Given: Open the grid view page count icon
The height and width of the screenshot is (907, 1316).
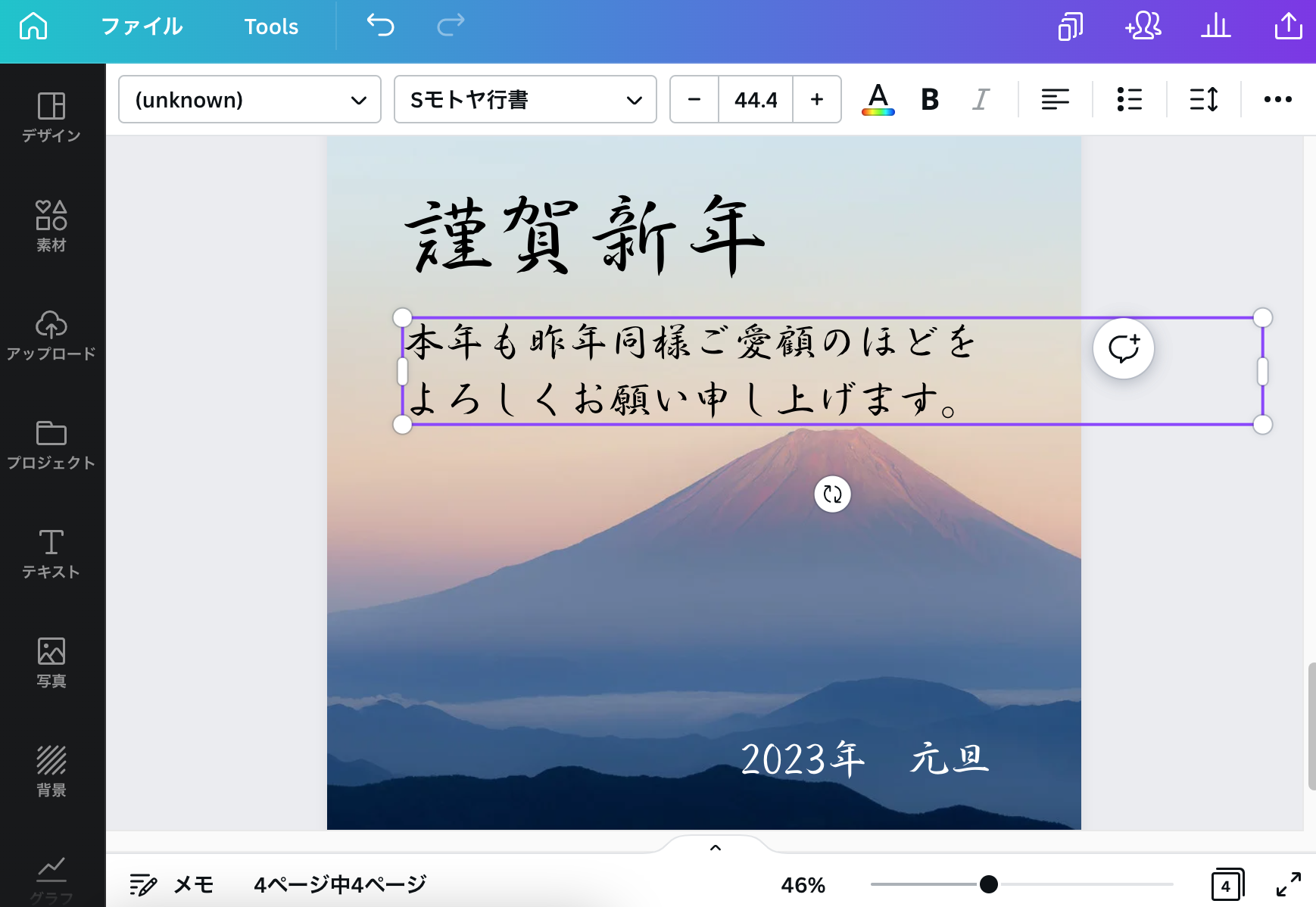Looking at the screenshot, I should [1227, 884].
